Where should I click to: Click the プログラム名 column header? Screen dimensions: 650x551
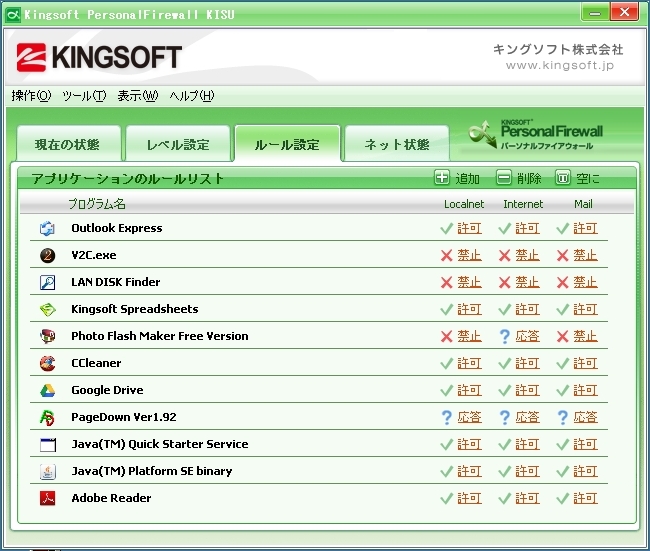click(97, 204)
